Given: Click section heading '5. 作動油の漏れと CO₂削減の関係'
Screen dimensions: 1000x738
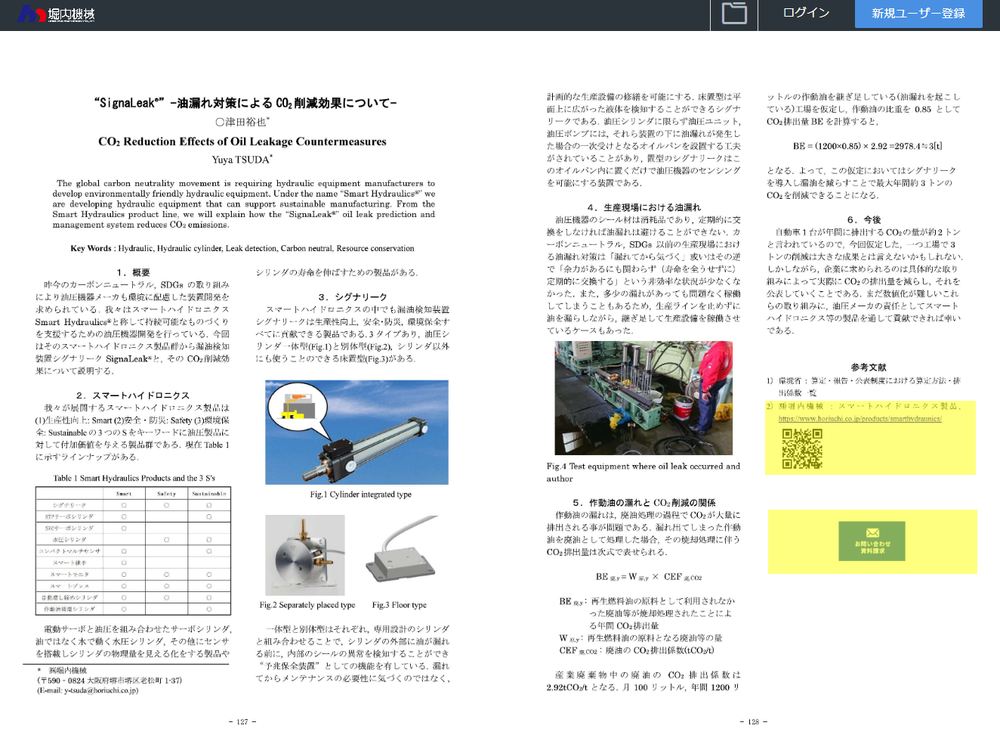Looking at the screenshot, I should coord(643,503).
